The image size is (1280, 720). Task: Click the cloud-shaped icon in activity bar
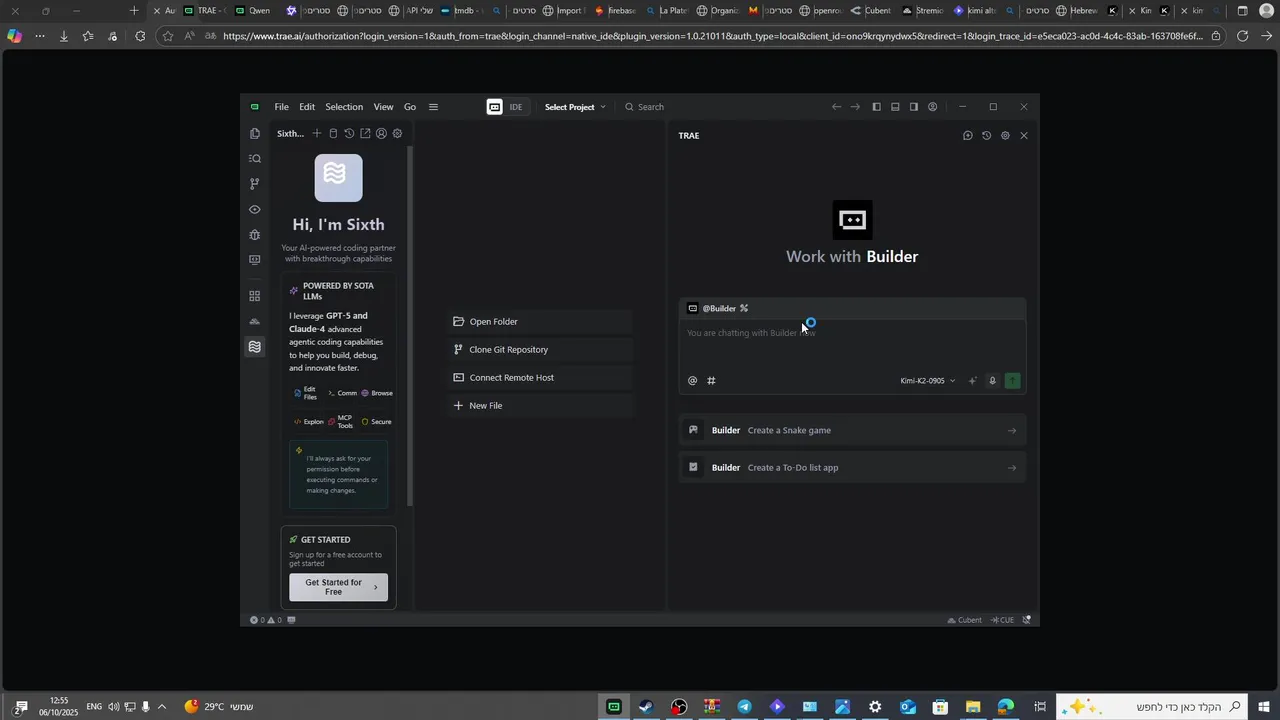click(x=255, y=321)
